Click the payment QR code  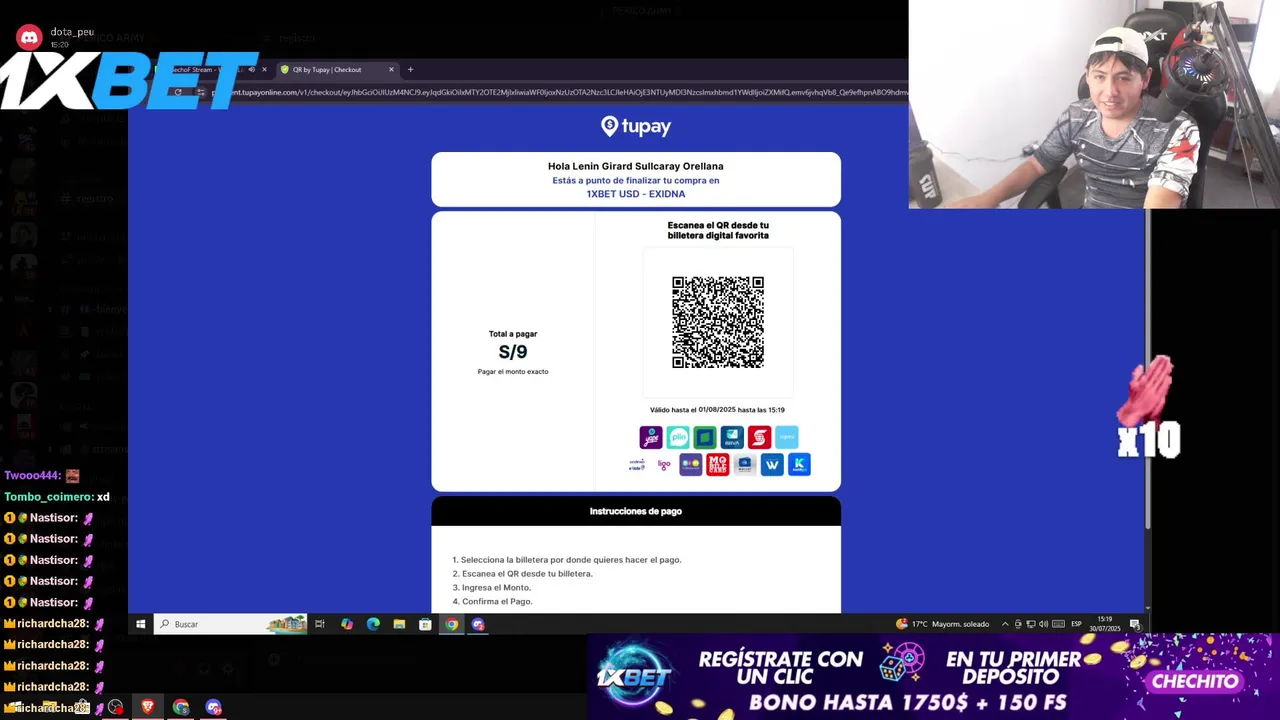click(x=718, y=322)
